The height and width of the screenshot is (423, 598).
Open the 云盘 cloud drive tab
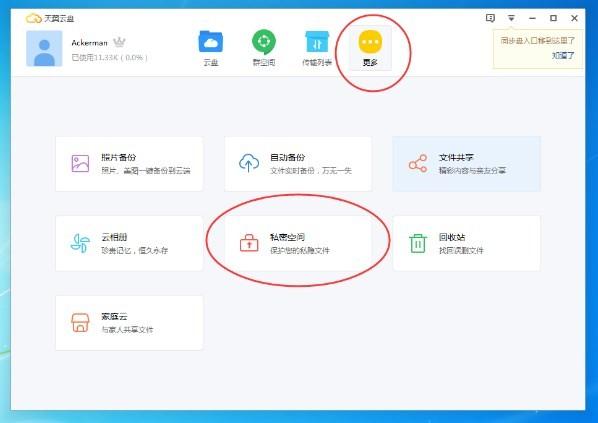(211, 48)
